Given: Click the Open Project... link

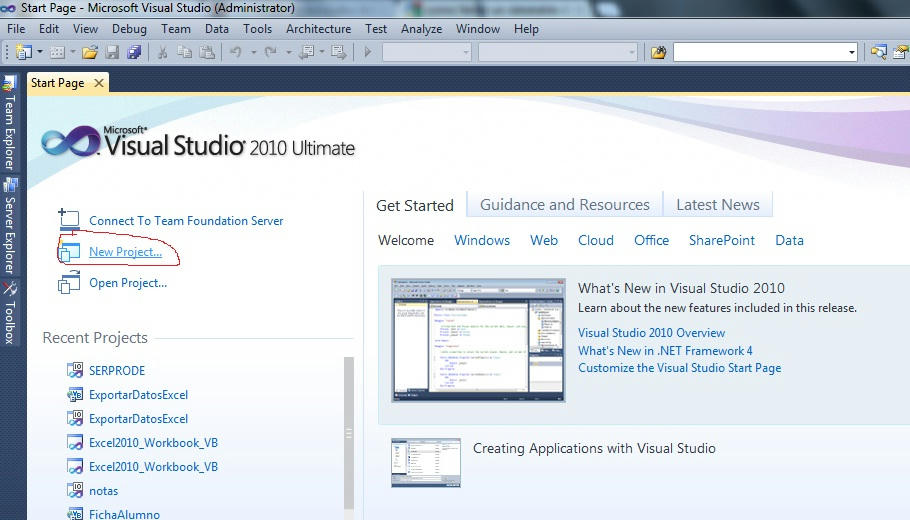Looking at the screenshot, I should pyautogui.click(x=128, y=283).
